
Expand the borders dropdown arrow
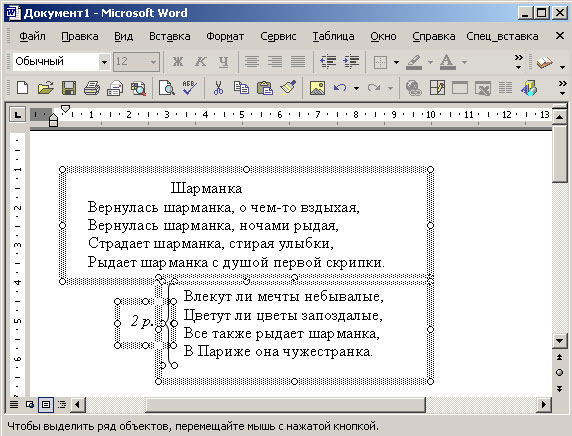(x=396, y=62)
